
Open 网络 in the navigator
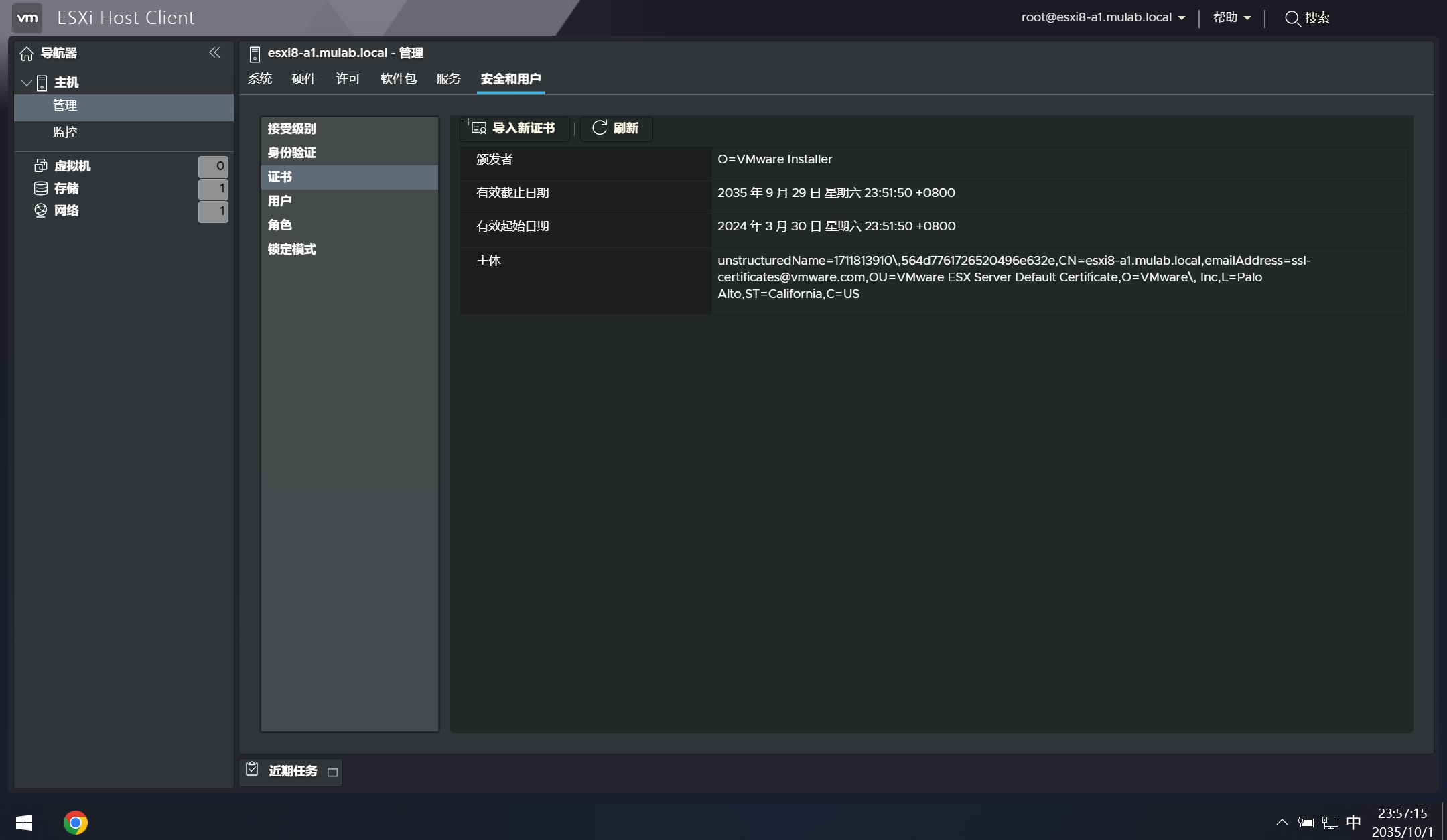tap(66, 210)
